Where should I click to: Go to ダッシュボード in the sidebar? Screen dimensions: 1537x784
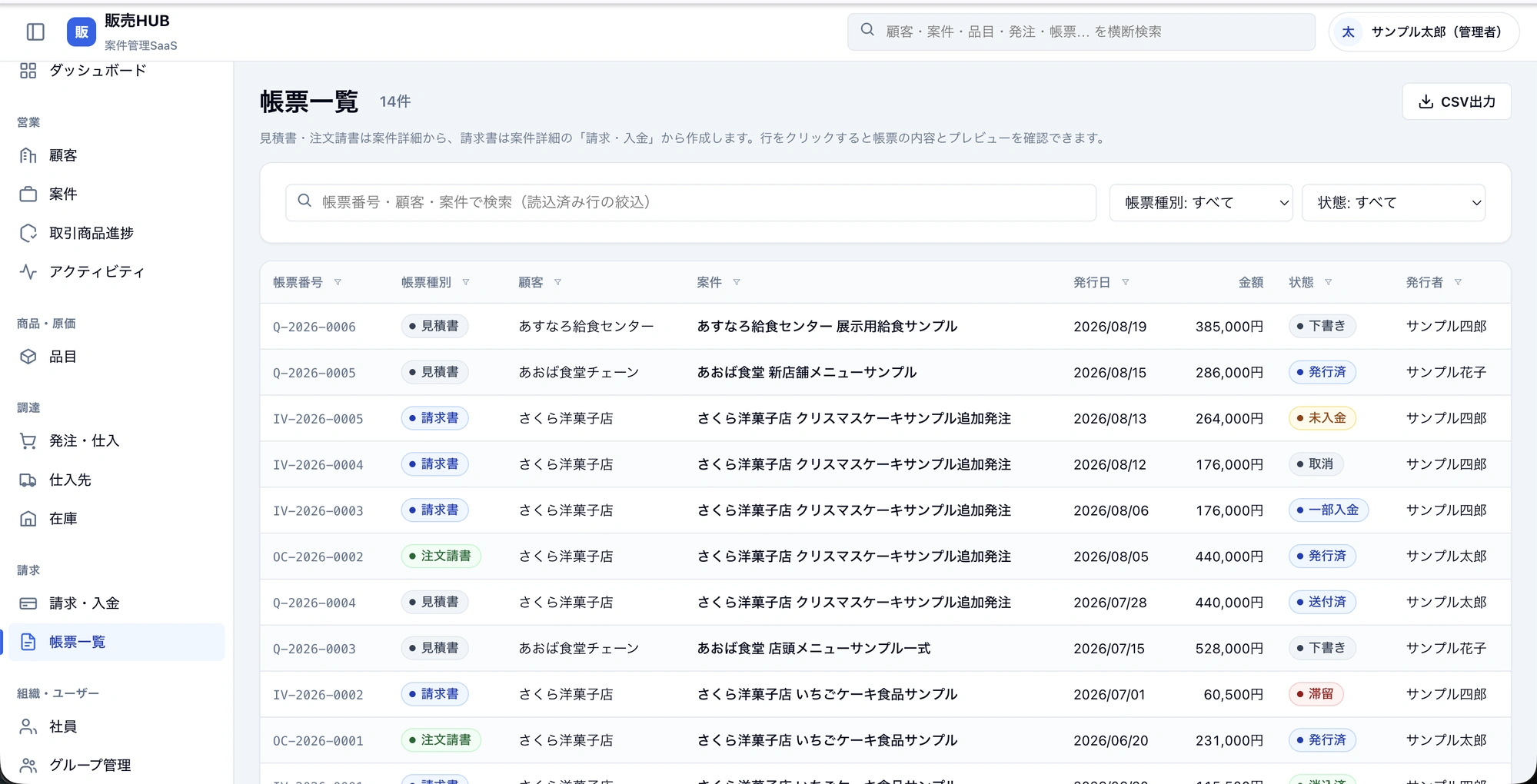[x=116, y=71]
